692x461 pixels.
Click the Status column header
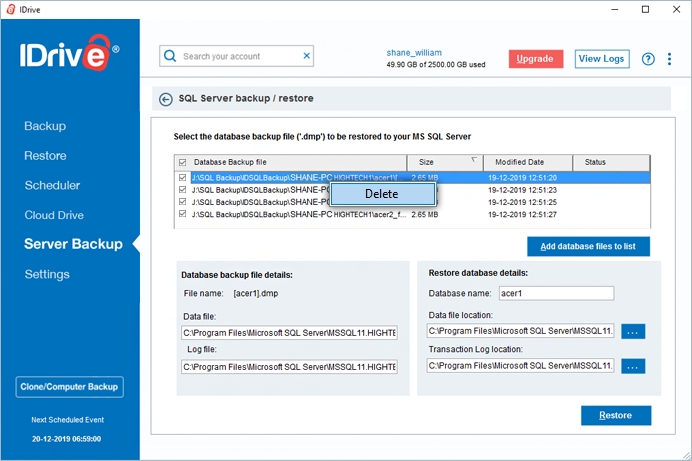pos(611,162)
